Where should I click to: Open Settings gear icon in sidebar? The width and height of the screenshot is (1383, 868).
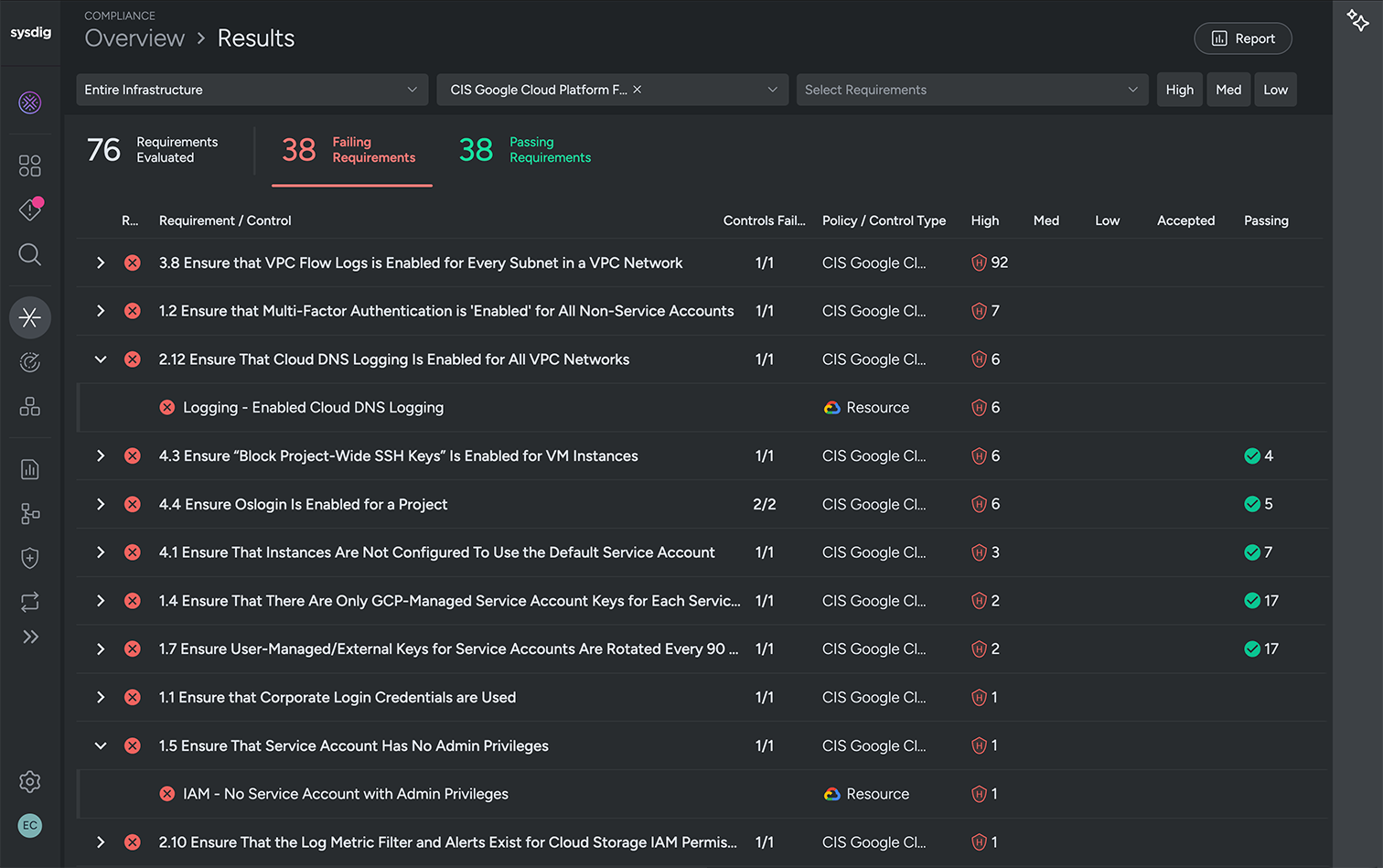(x=30, y=781)
